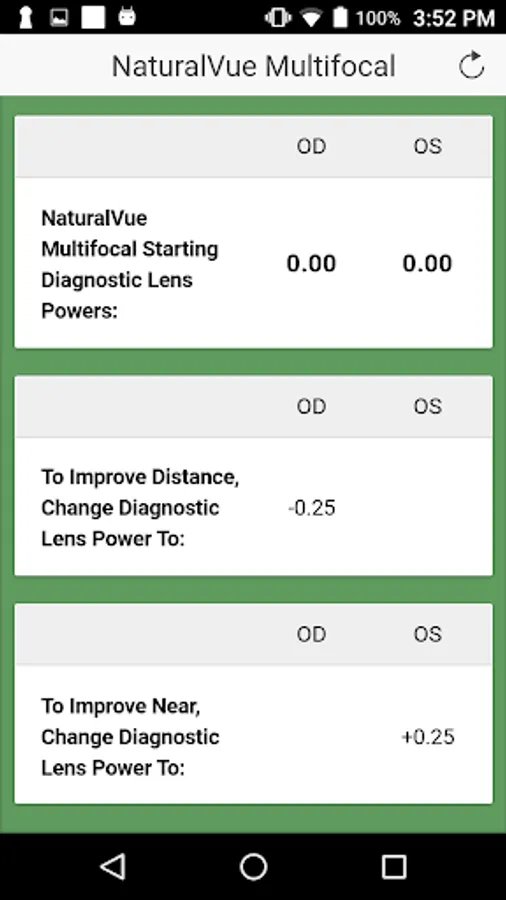Image resolution: width=506 pixels, height=900 pixels.
Task: Tap the keyhole notification icon
Action: coord(25,18)
